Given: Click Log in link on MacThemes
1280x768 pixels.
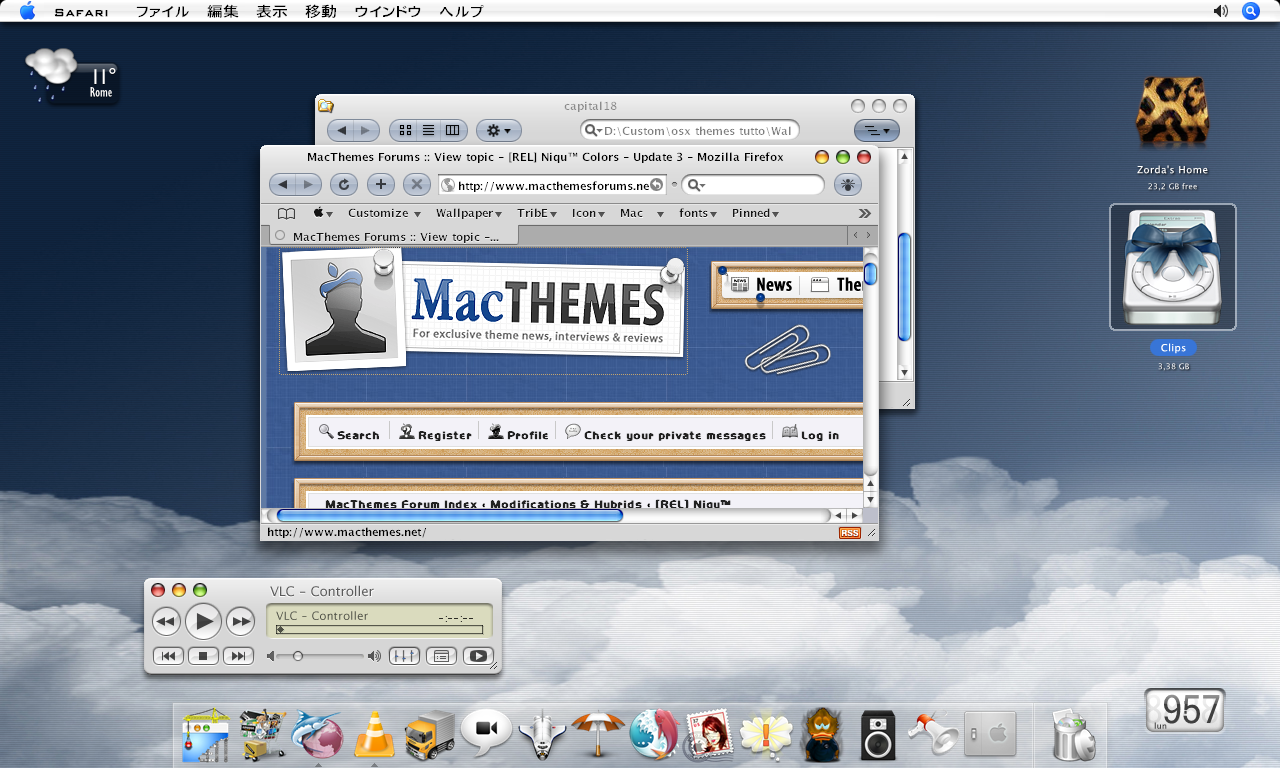Looking at the screenshot, I should pos(810,434).
